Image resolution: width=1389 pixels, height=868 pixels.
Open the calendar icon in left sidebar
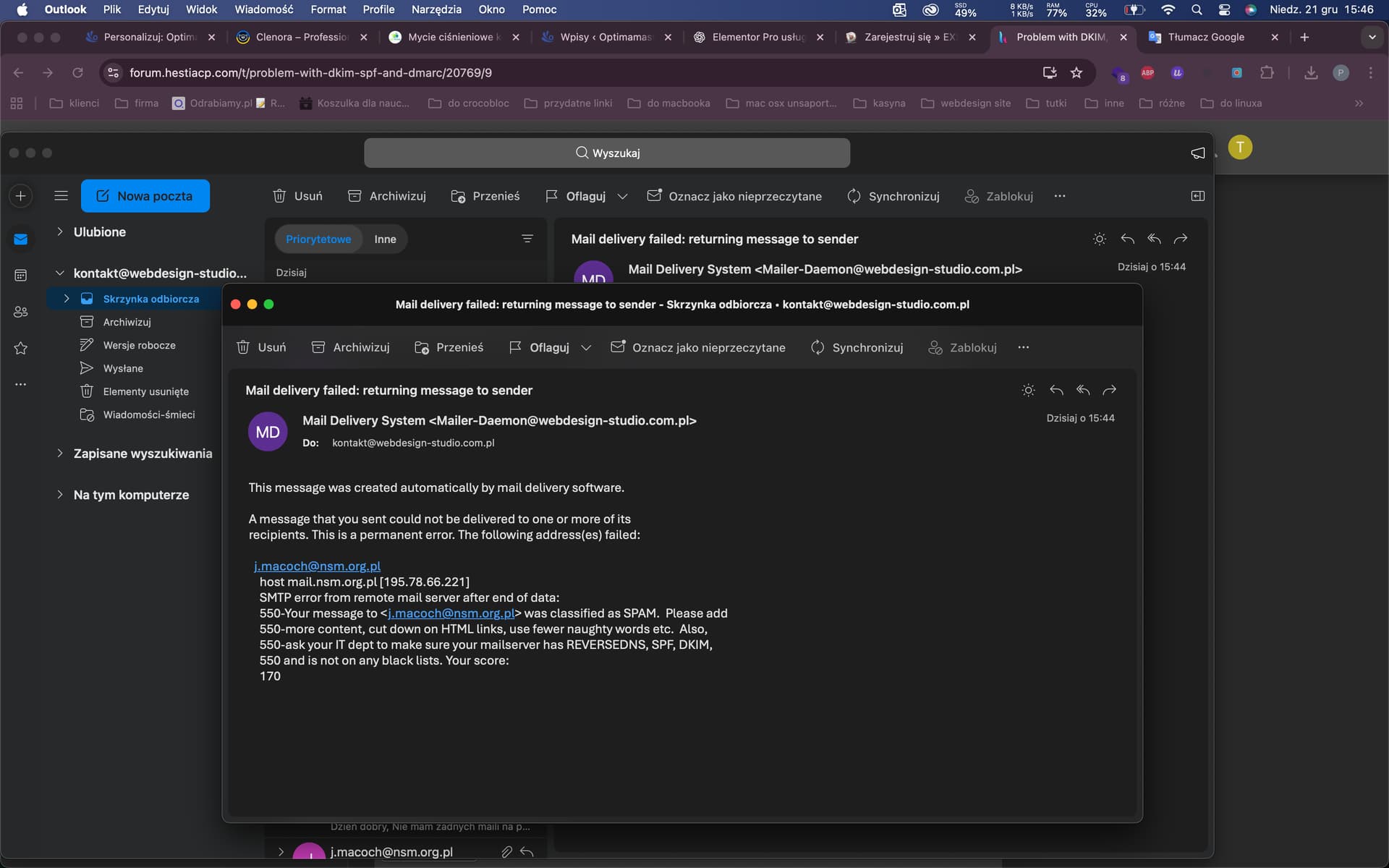tap(20, 275)
